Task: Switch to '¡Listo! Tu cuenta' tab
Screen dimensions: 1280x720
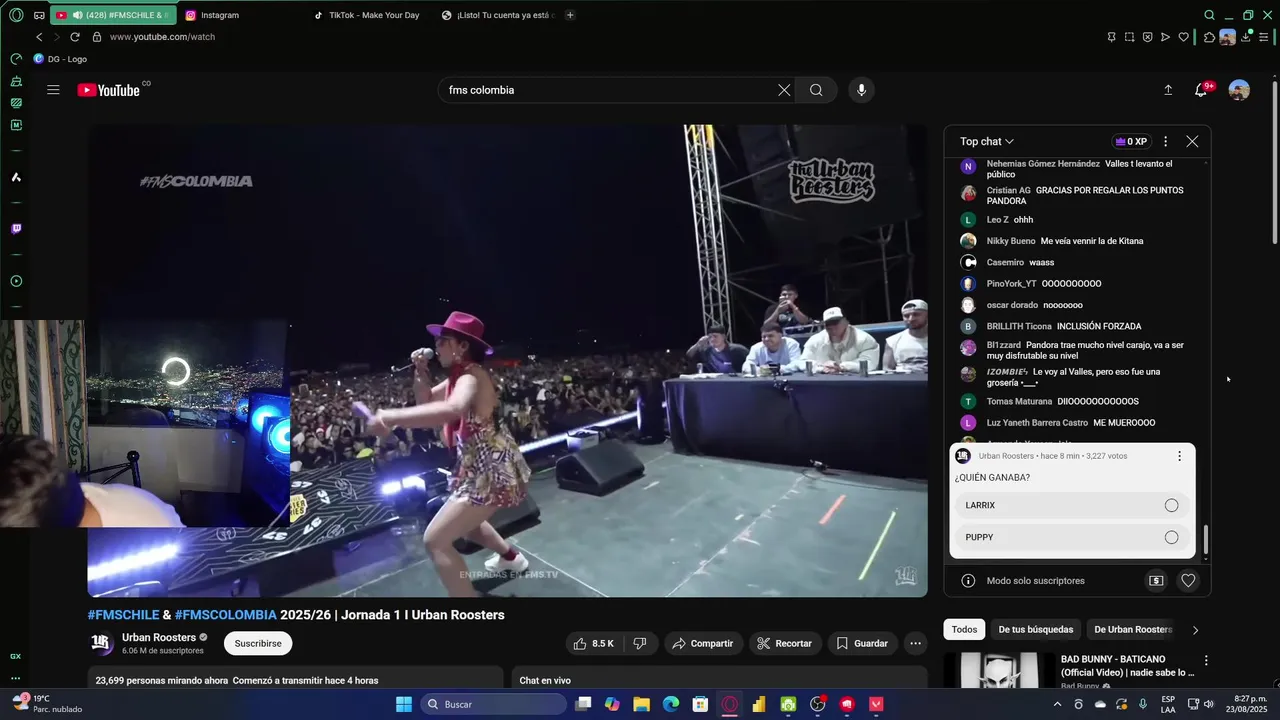Action: point(498,15)
